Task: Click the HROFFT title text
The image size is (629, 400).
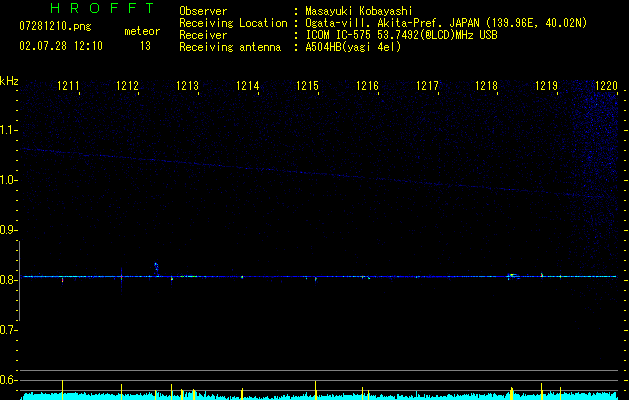Action: click(102, 8)
